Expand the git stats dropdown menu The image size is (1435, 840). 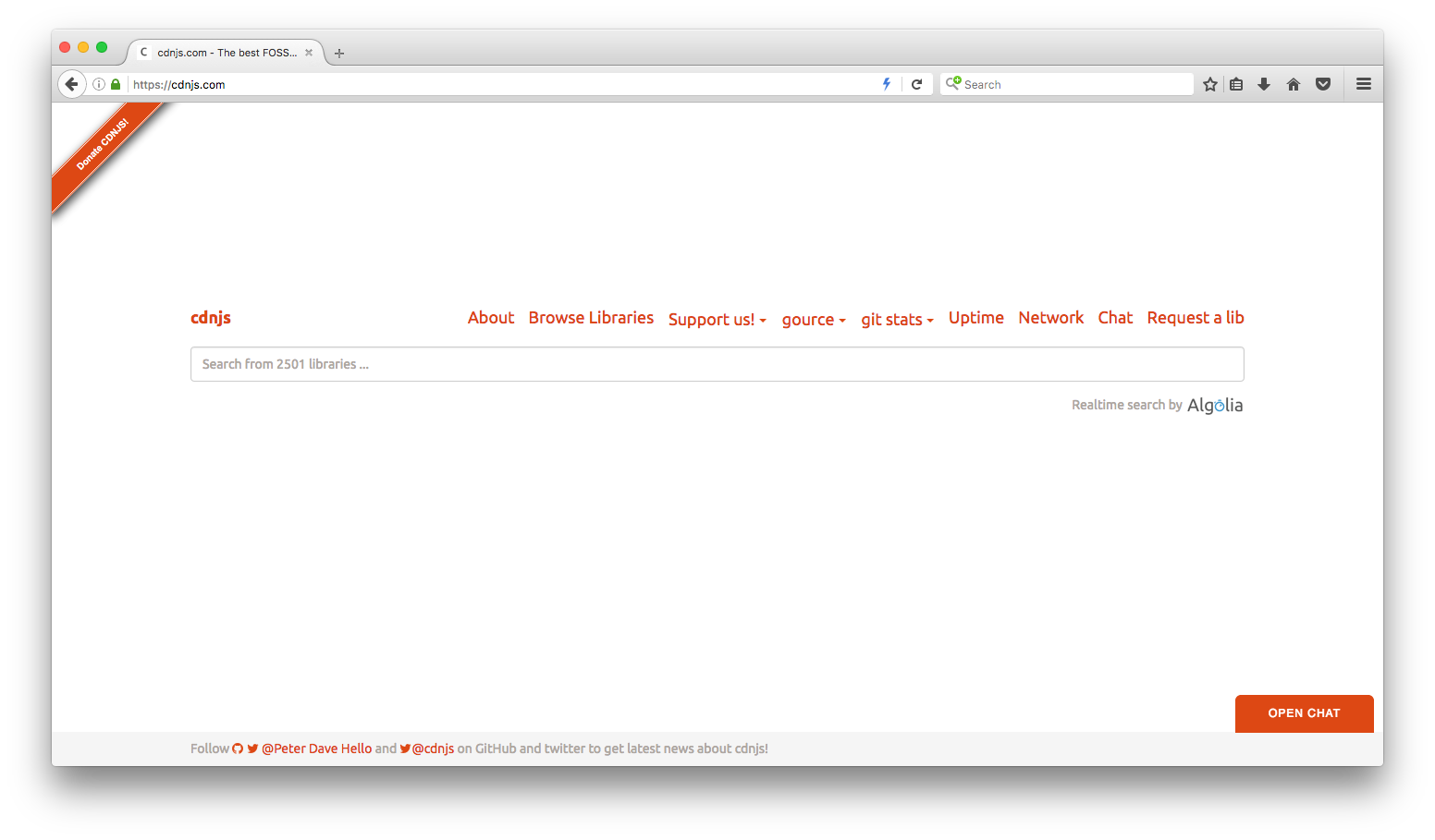(897, 319)
